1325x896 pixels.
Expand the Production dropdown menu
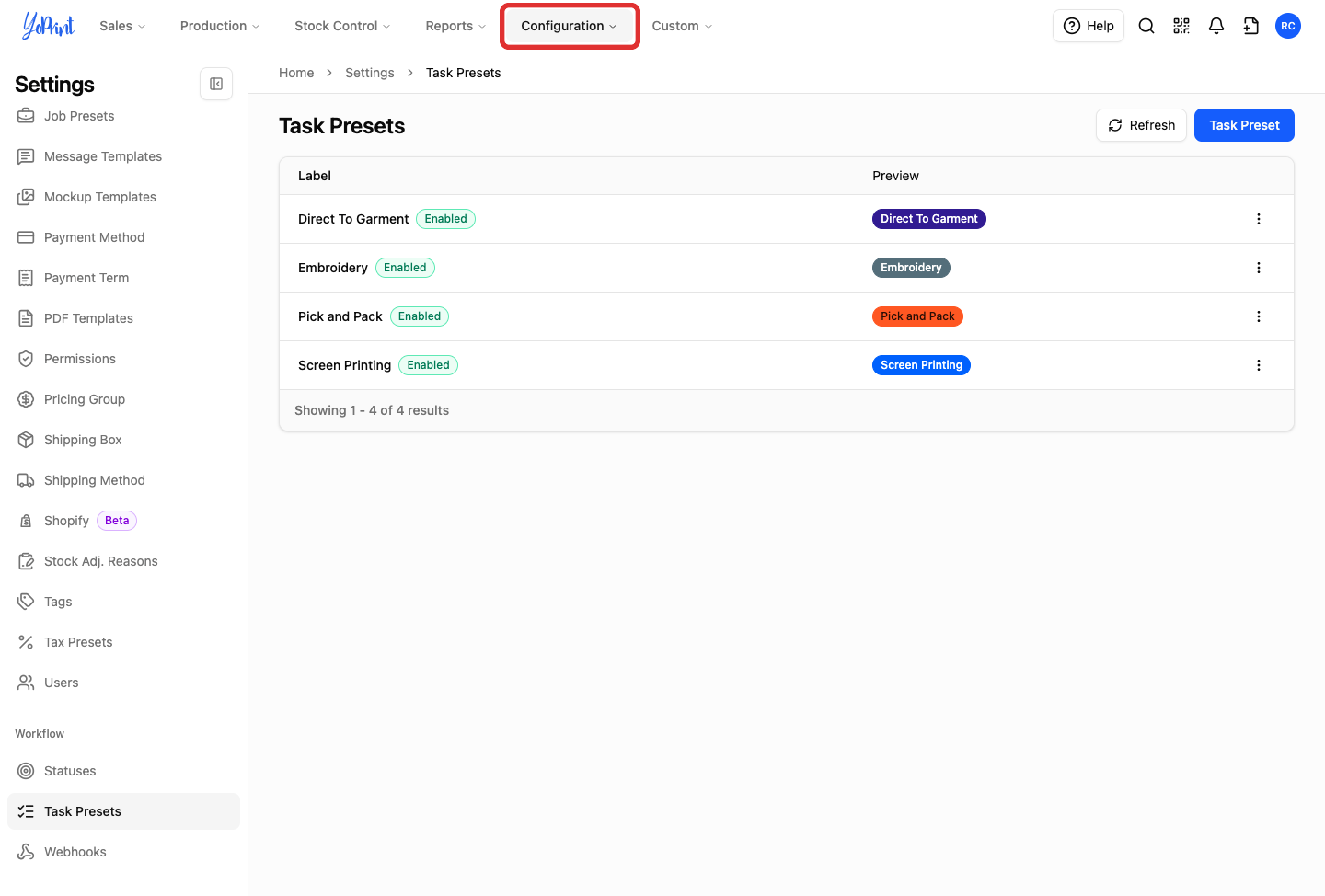[x=220, y=26]
